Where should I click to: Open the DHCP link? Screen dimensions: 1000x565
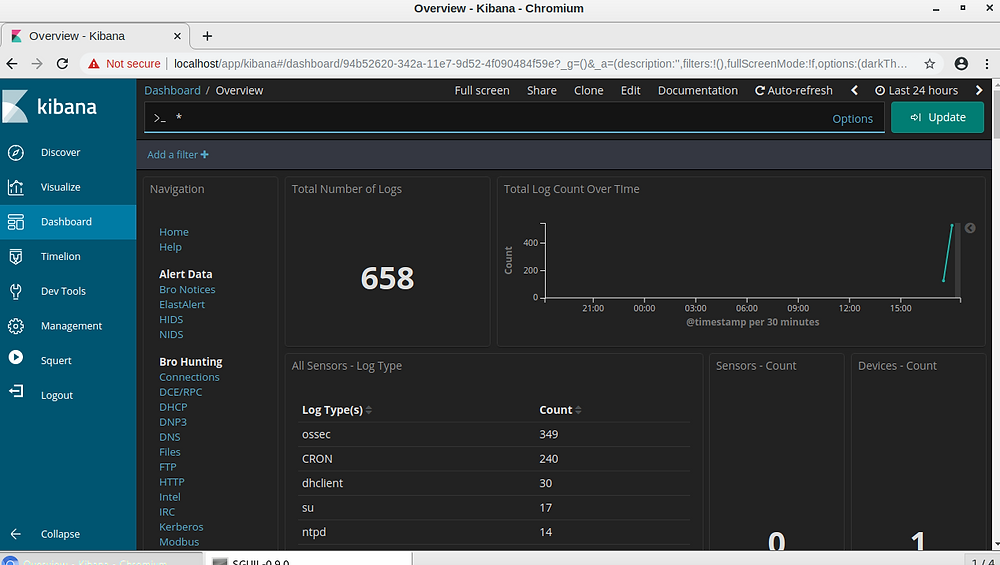(x=173, y=407)
